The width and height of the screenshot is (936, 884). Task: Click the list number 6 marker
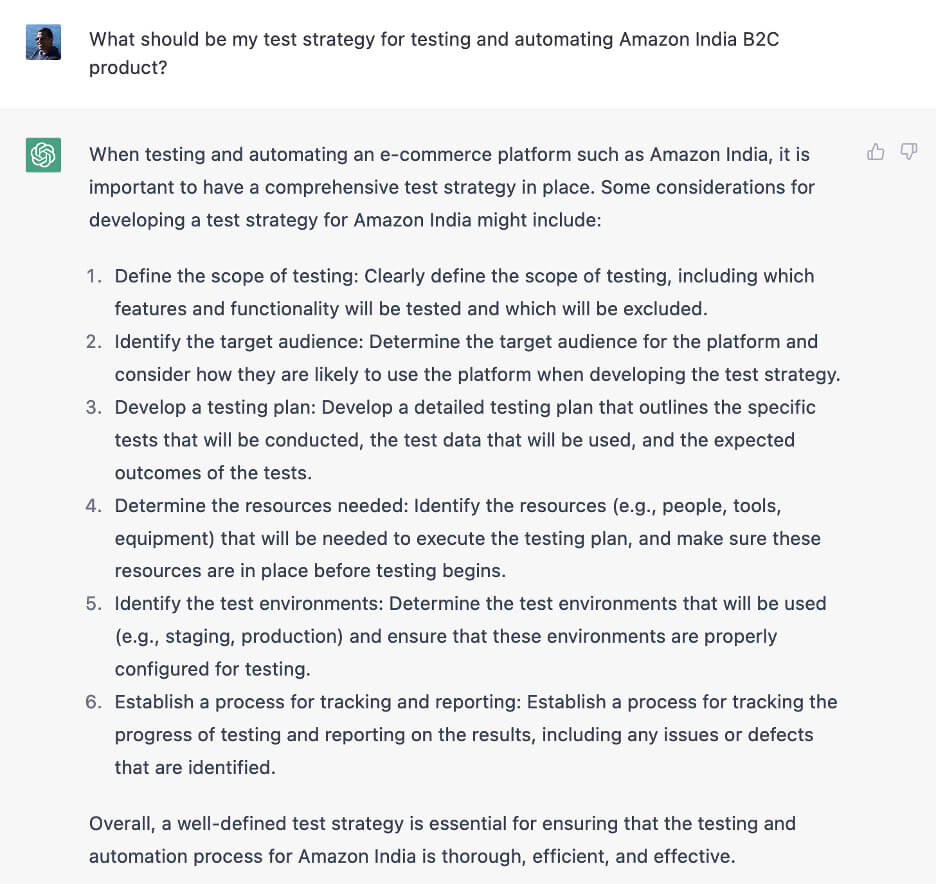coord(94,702)
